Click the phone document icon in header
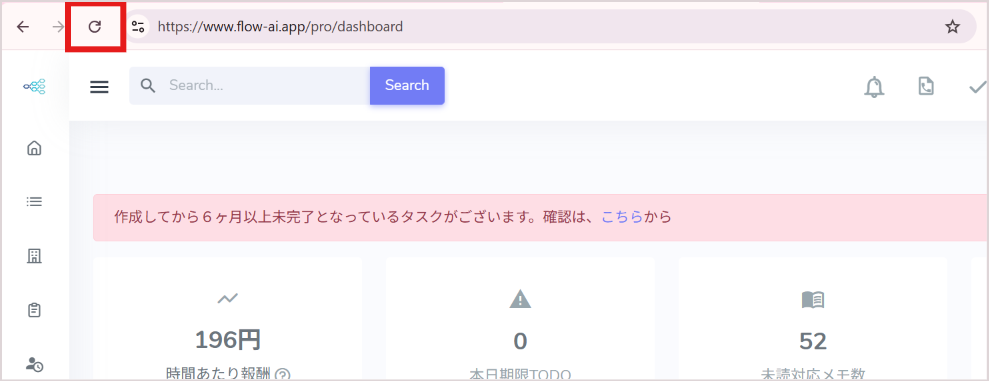 point(926,86)
